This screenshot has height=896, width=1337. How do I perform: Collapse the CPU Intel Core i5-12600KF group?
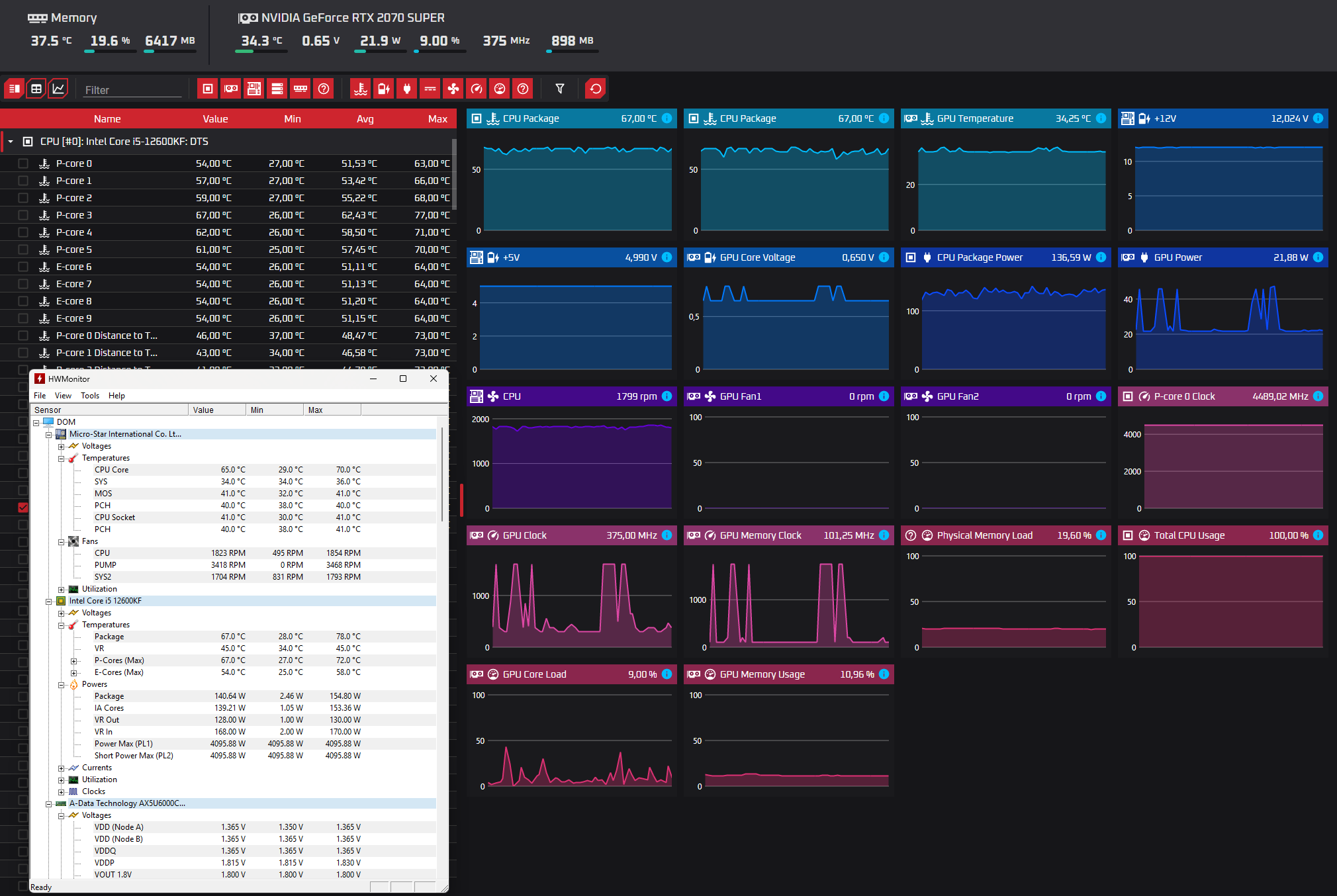pyautogui.click(x=11, y=142)
